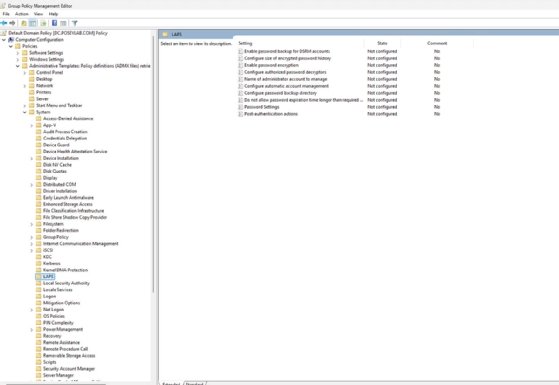Expand the Software Settings node
The width and height of the screenshot is (559, 385).
(x=18, y=53)
